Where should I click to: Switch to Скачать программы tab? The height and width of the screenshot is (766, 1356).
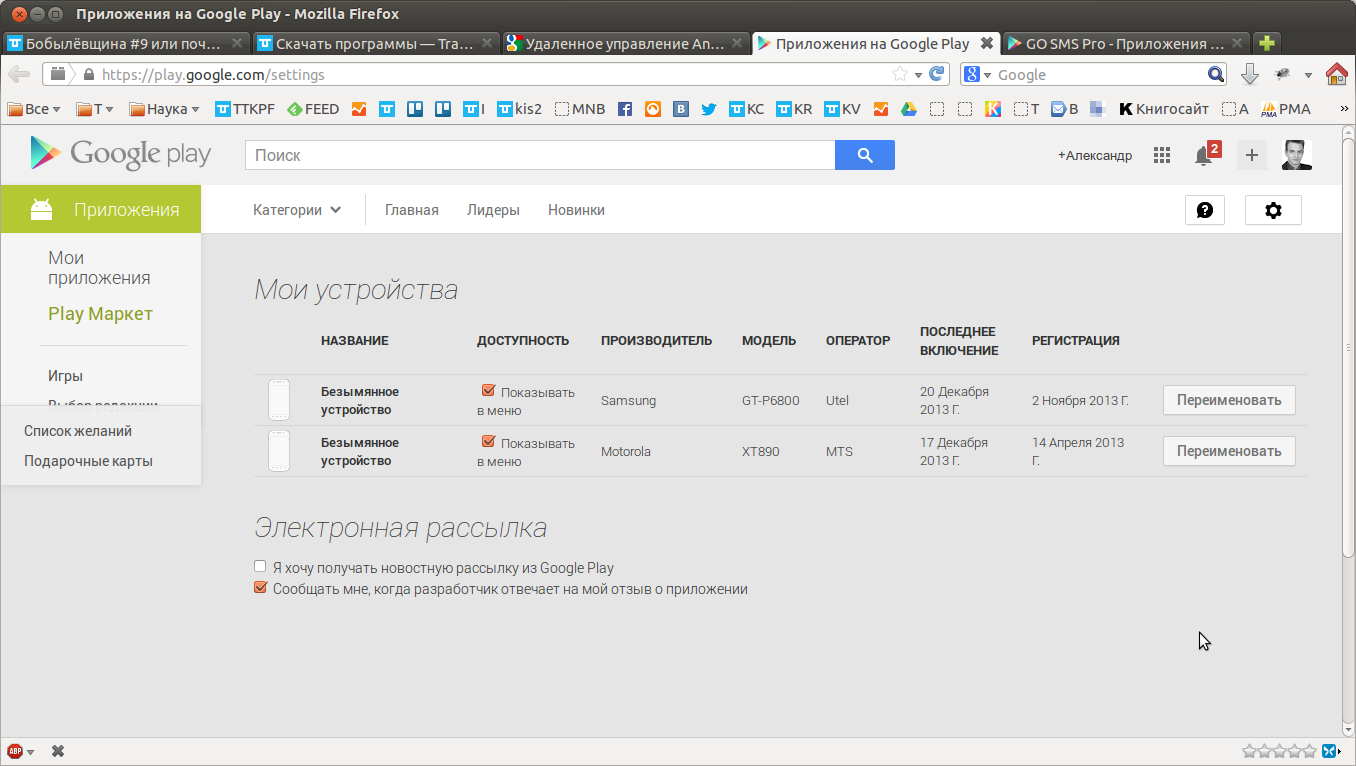coord(376,43)
